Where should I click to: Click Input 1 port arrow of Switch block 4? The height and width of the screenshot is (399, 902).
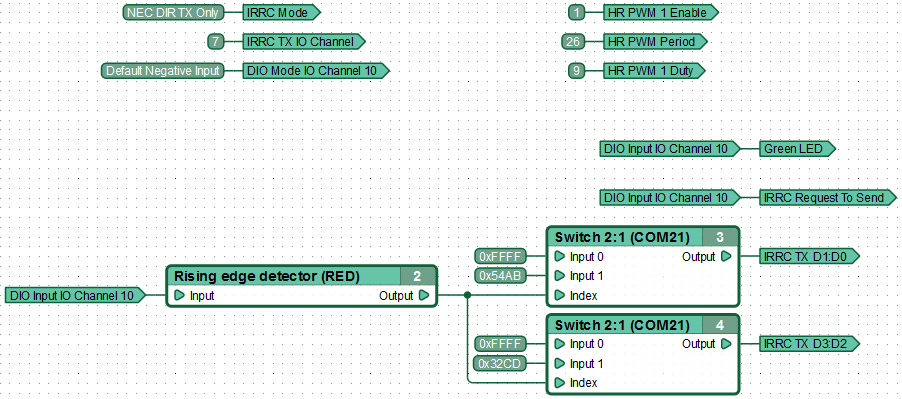(x=559, y=363)
